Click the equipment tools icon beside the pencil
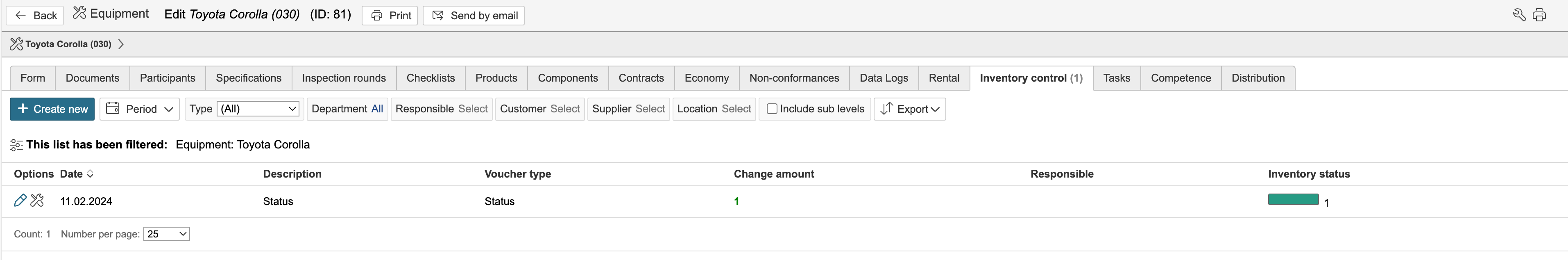Image resolution: width=1568 pixels, height=260 pixels. click(37, 200)
